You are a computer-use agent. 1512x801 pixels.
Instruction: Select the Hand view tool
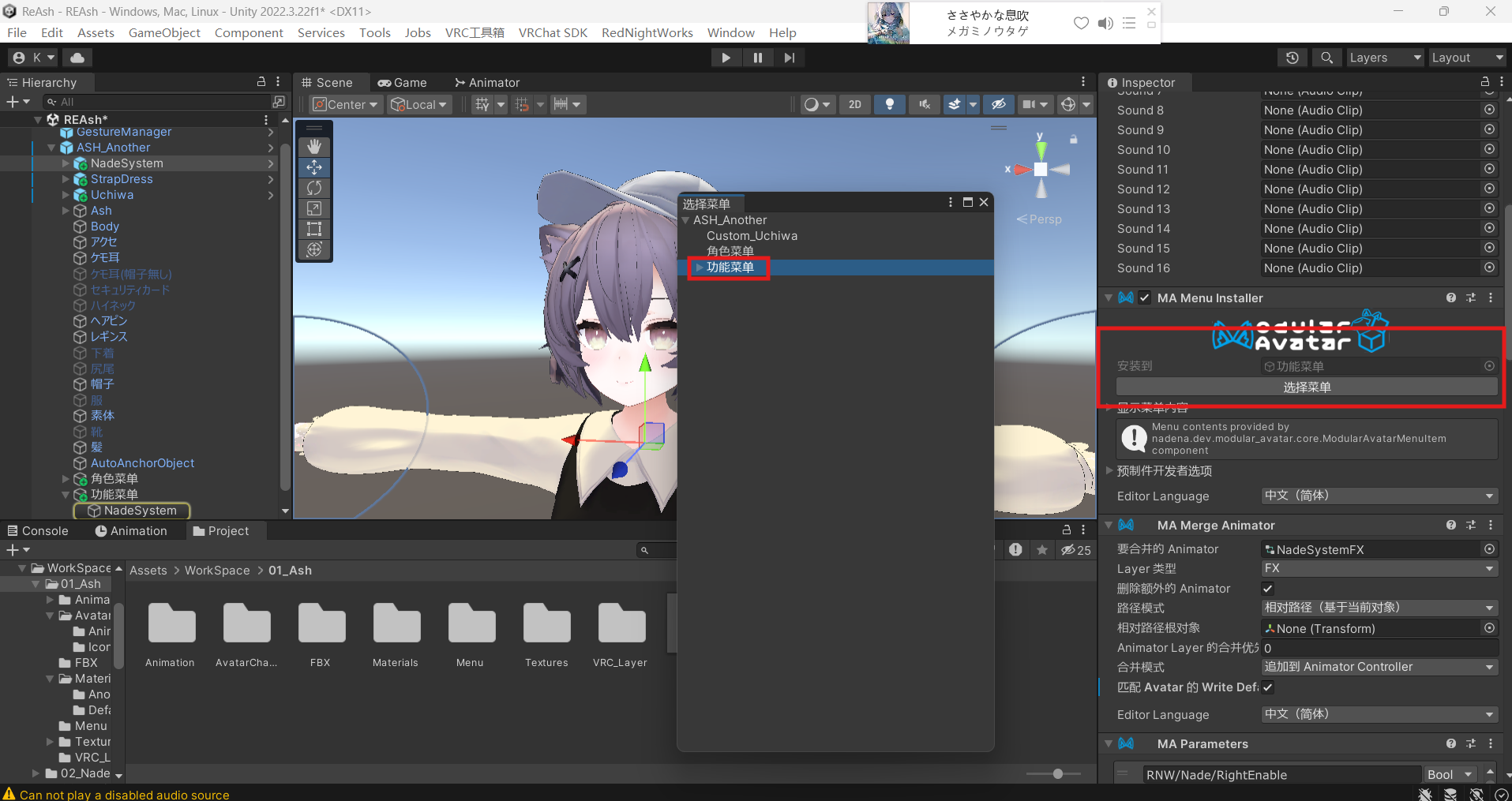point(314,147)
